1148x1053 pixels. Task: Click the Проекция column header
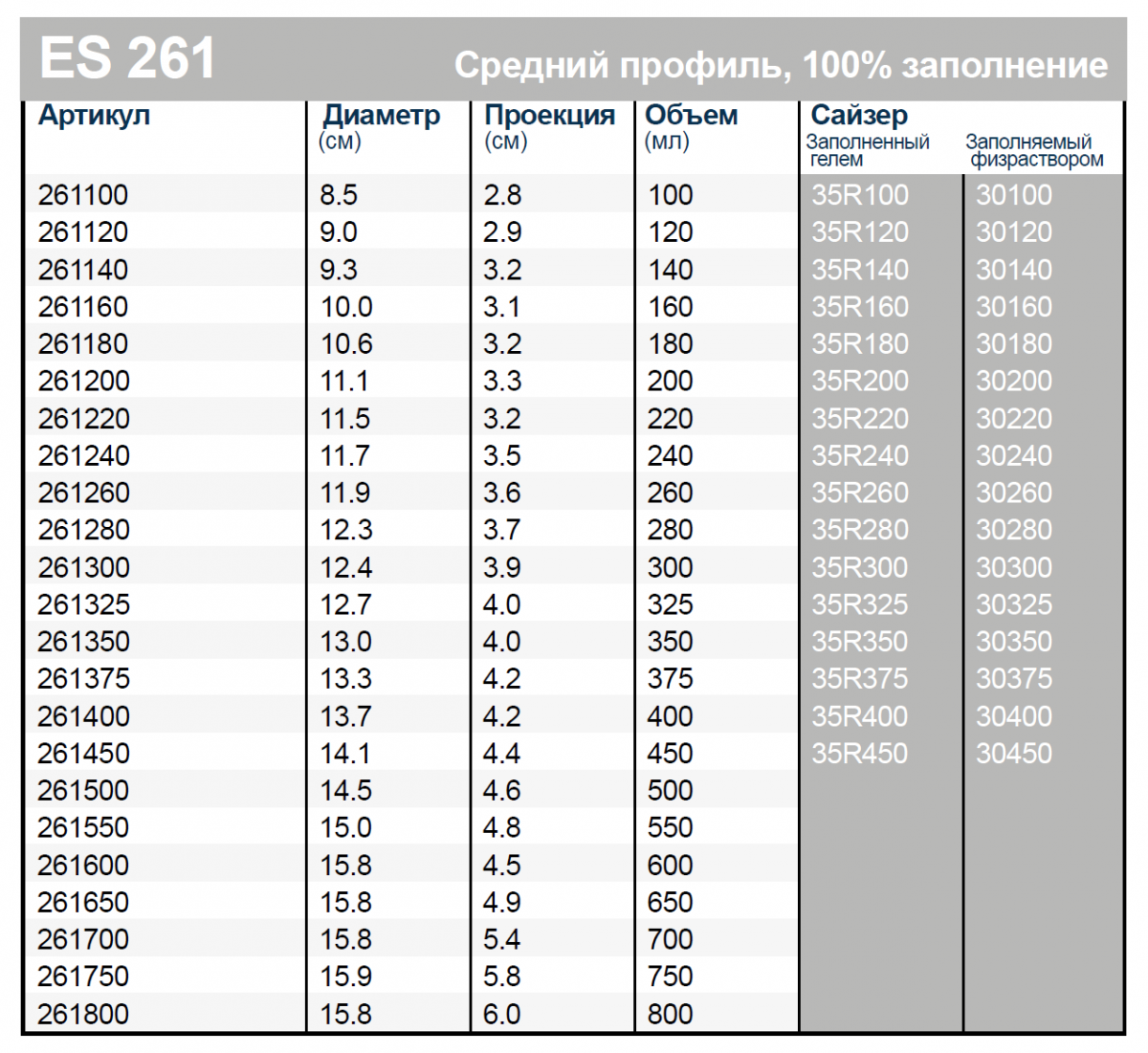point(549,116)
